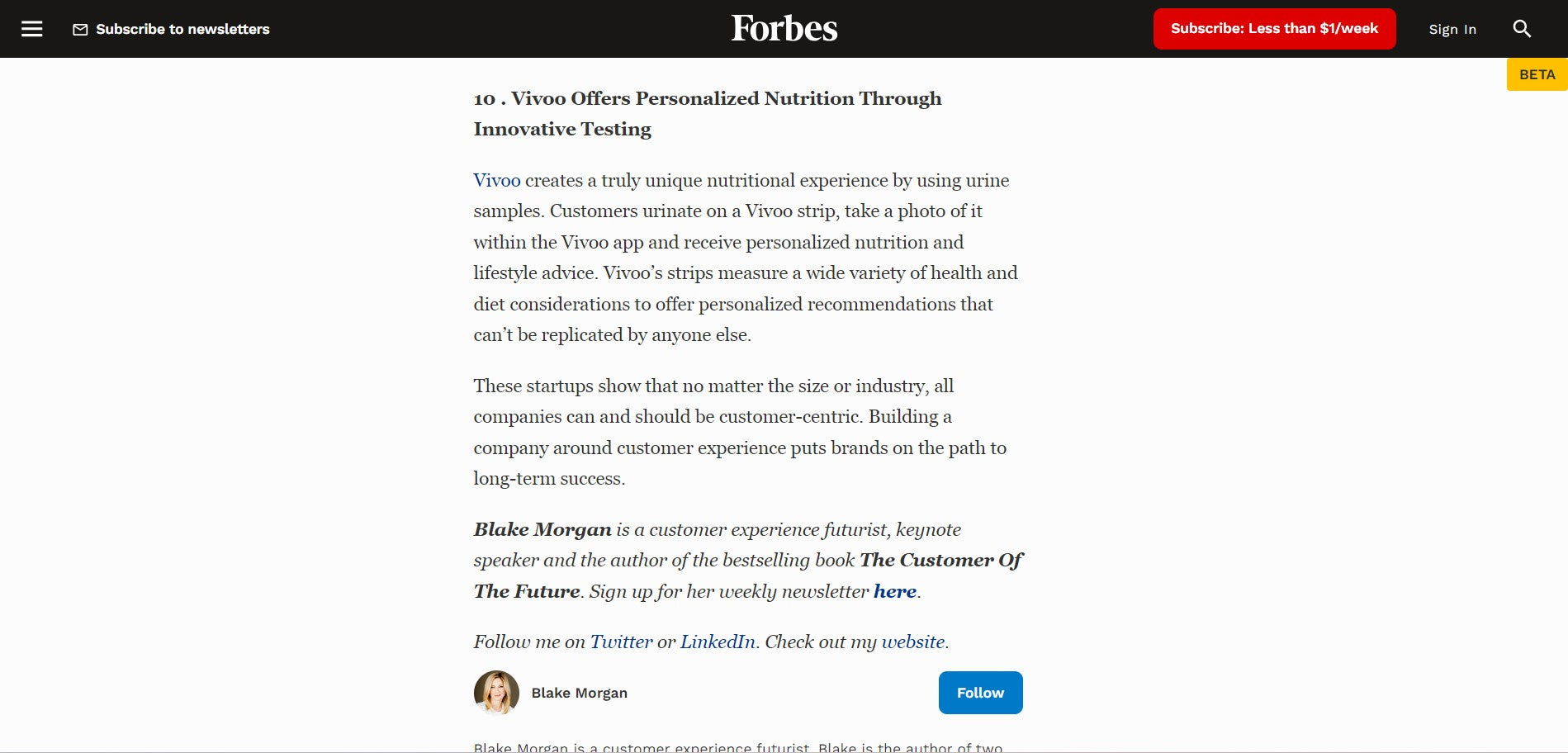Click the 'here' newsletter signup link

895,591
